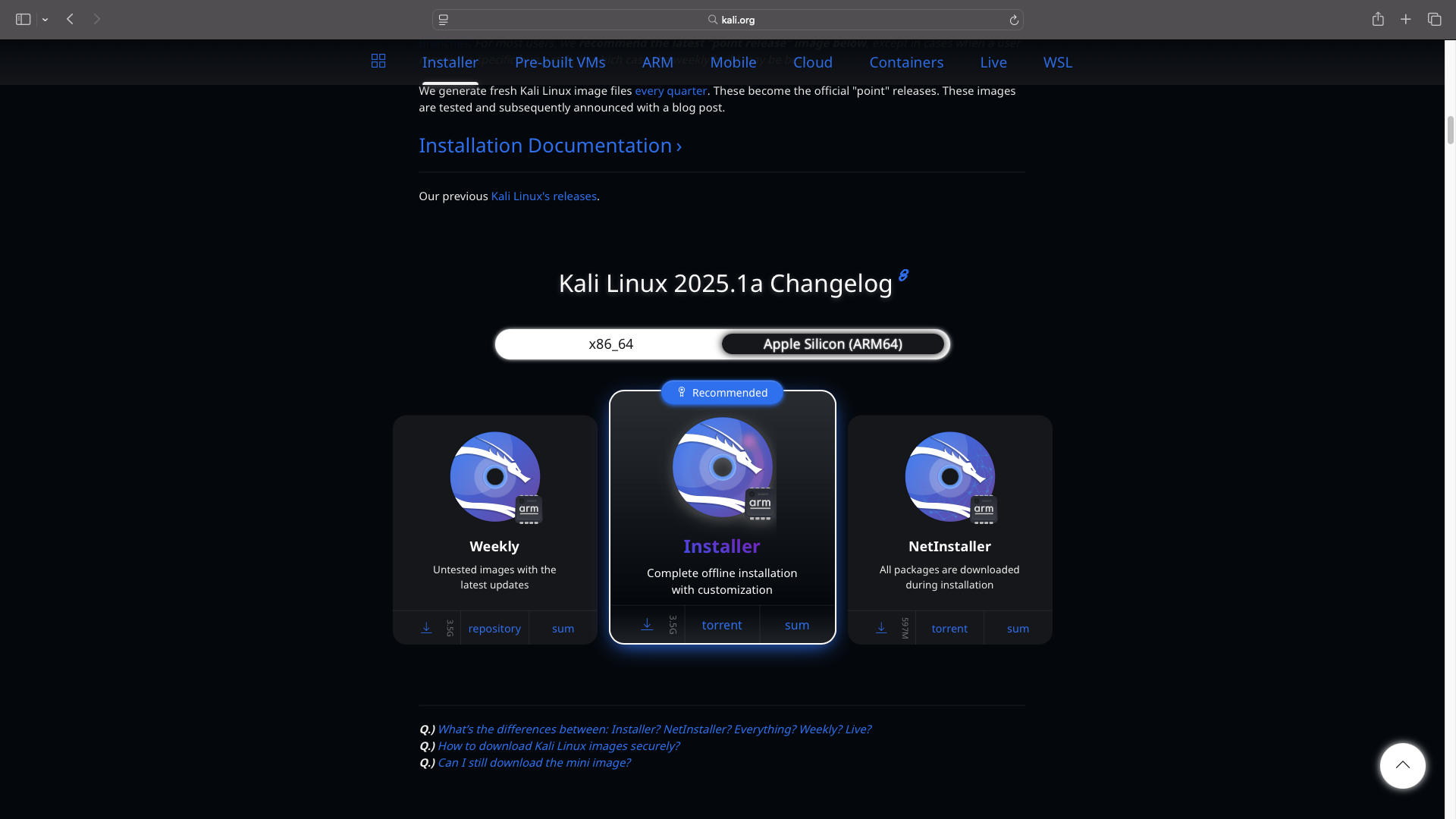
Task: Switch architecture to x86_64
Action: pyautogui.click(x=610, y=344)
